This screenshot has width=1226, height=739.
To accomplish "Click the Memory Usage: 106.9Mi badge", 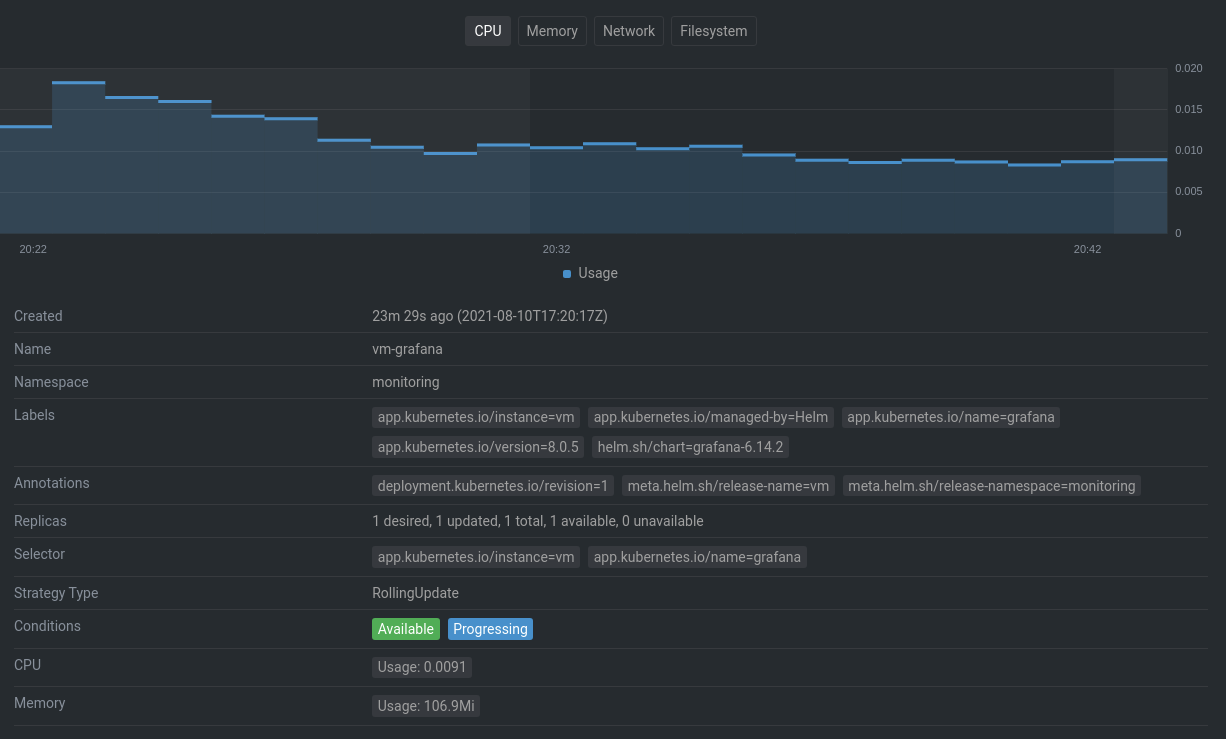I will click(x=426, y=706).
